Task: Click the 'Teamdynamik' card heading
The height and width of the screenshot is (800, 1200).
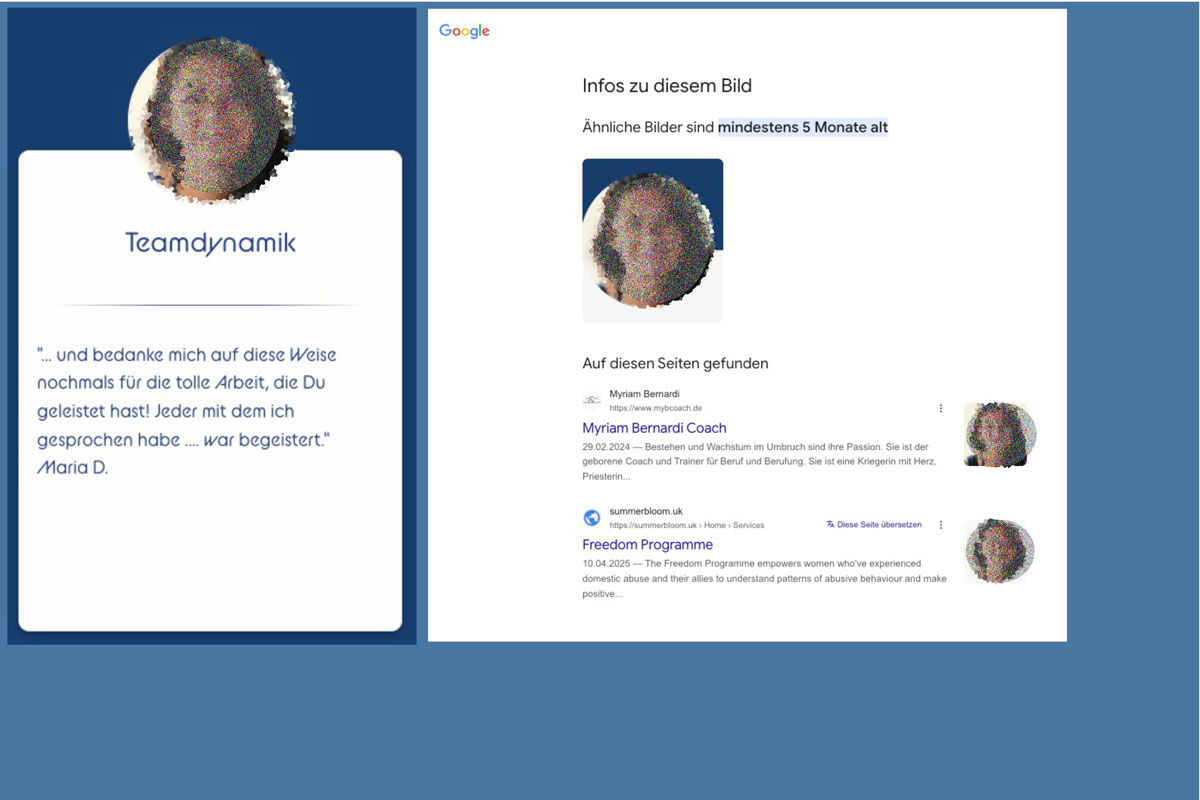Action: pos(210,243)
